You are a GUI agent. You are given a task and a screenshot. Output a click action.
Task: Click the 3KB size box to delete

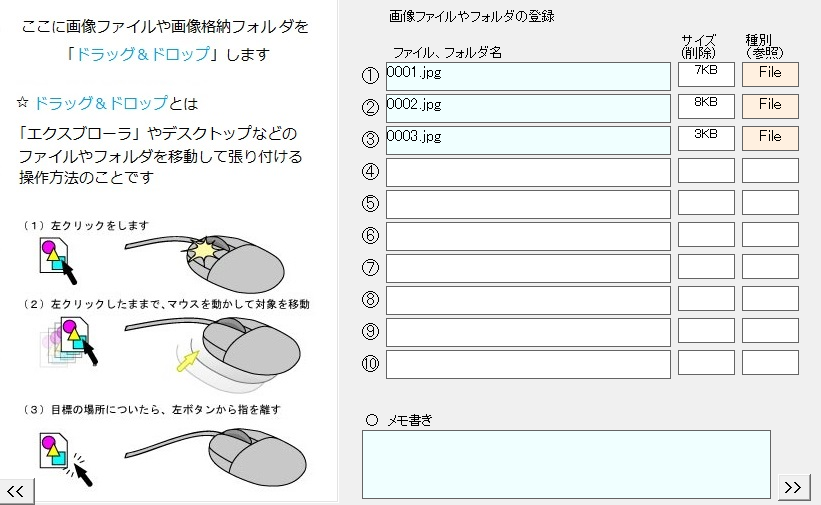[706, 138]
